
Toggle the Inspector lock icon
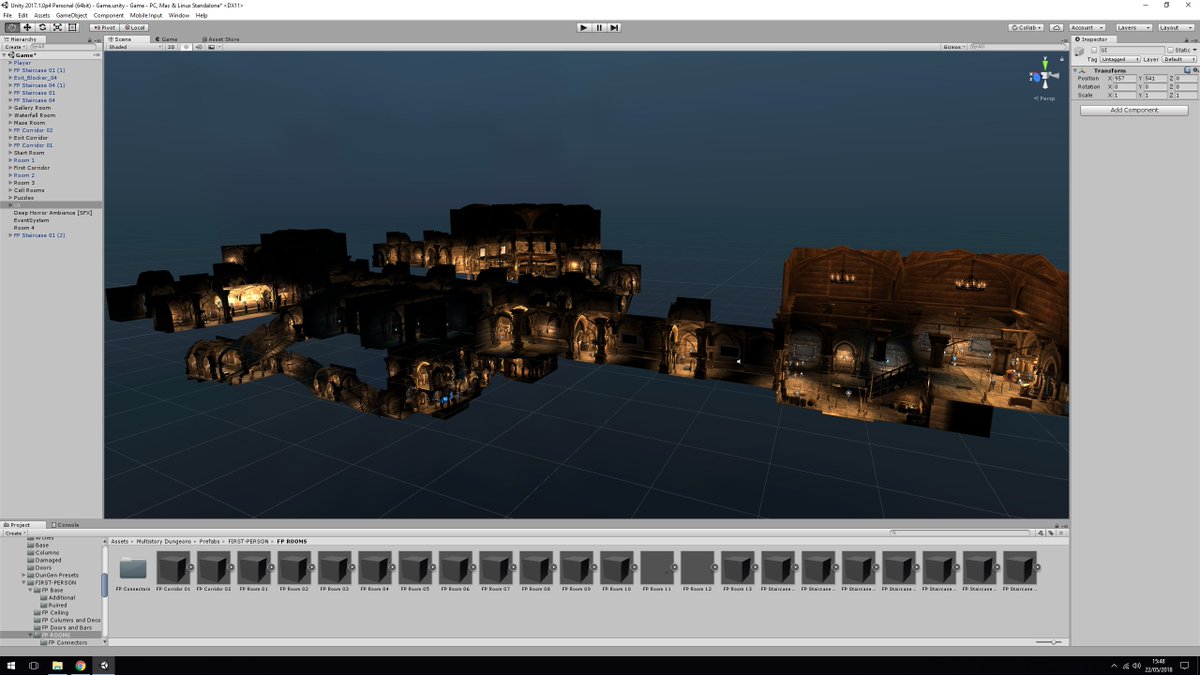[x=1187, y=39]
